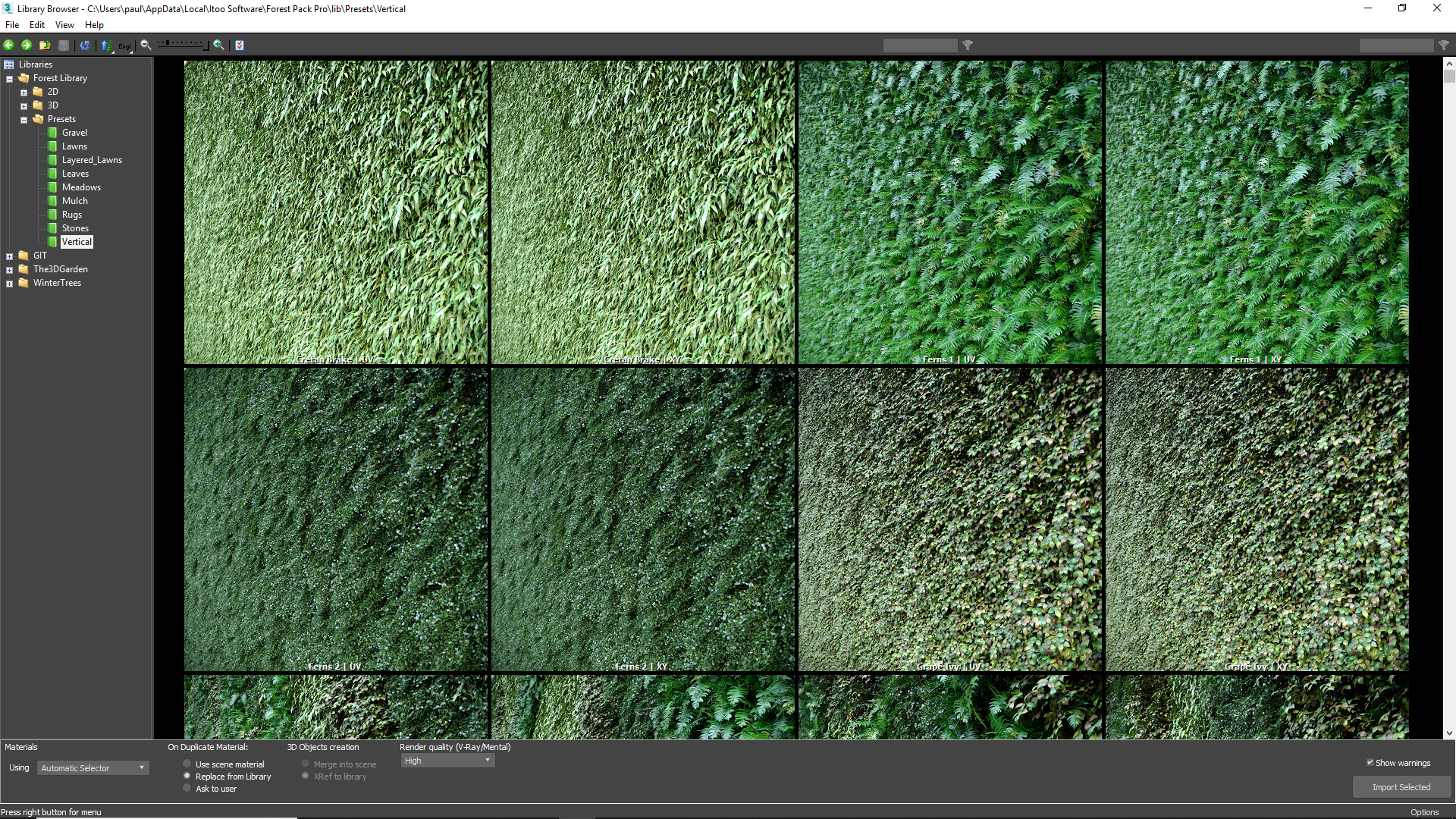Select the Ferns 1 UV preset thumbnail

[949, 212]
